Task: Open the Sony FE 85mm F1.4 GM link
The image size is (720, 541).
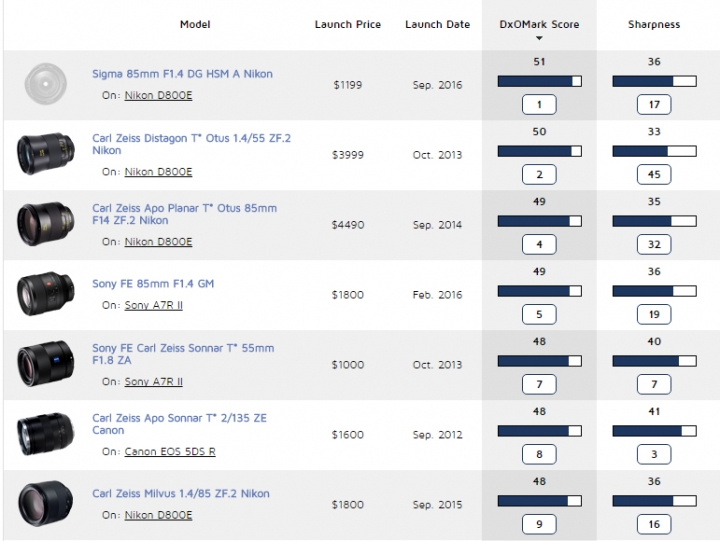Action: (x=153, y=284)
